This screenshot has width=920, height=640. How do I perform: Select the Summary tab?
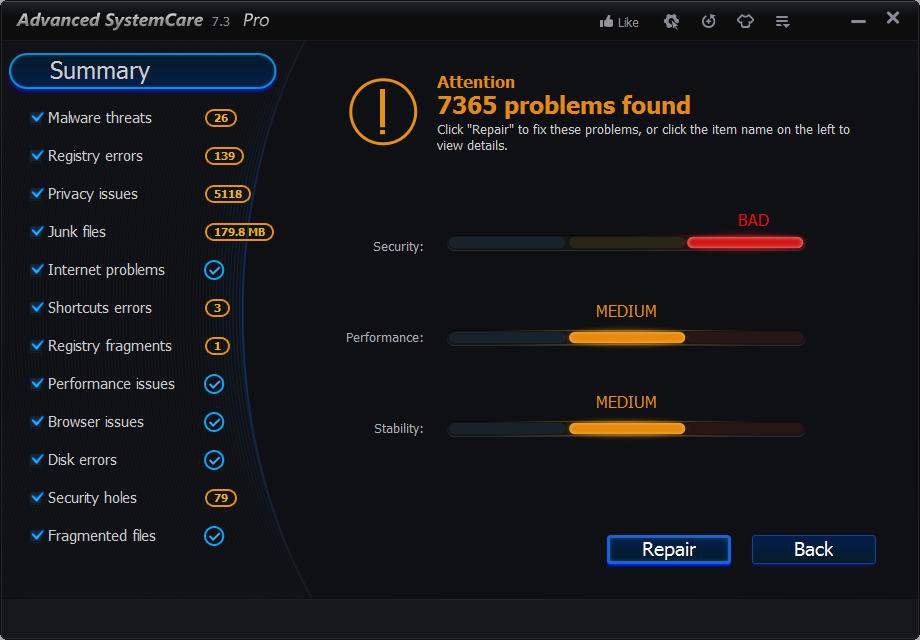click(x=143, y=71)
